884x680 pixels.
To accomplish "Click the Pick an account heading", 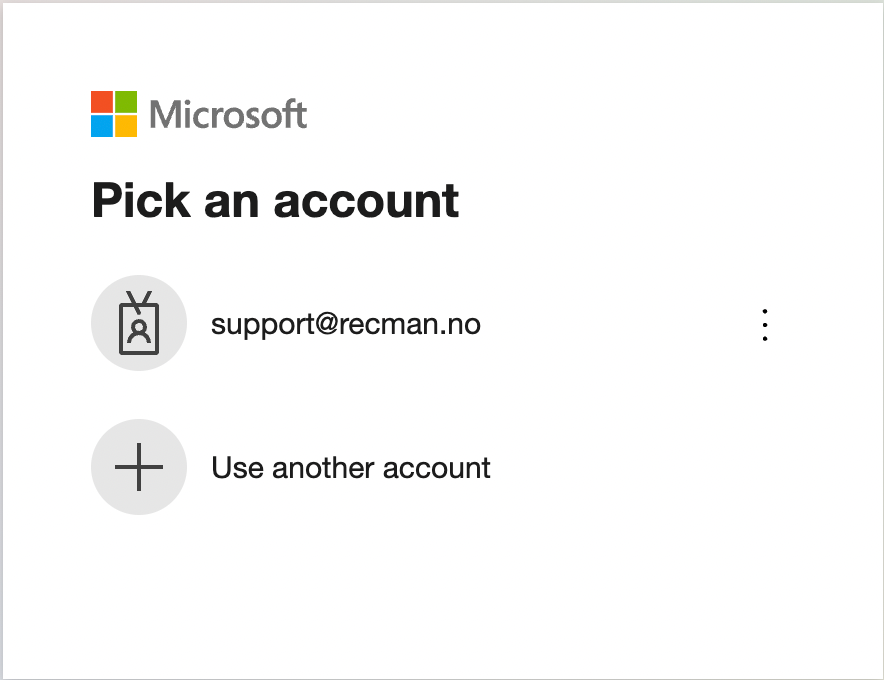I will [275, 200].
